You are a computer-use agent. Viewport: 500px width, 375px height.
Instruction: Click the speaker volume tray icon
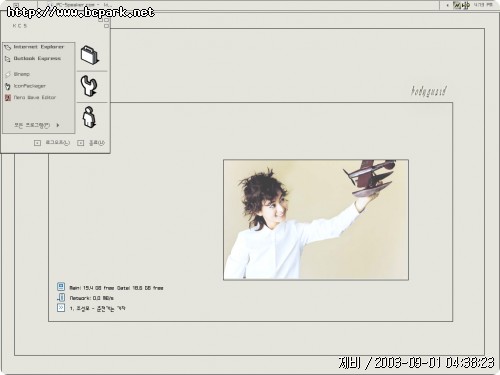coord(466,5)
